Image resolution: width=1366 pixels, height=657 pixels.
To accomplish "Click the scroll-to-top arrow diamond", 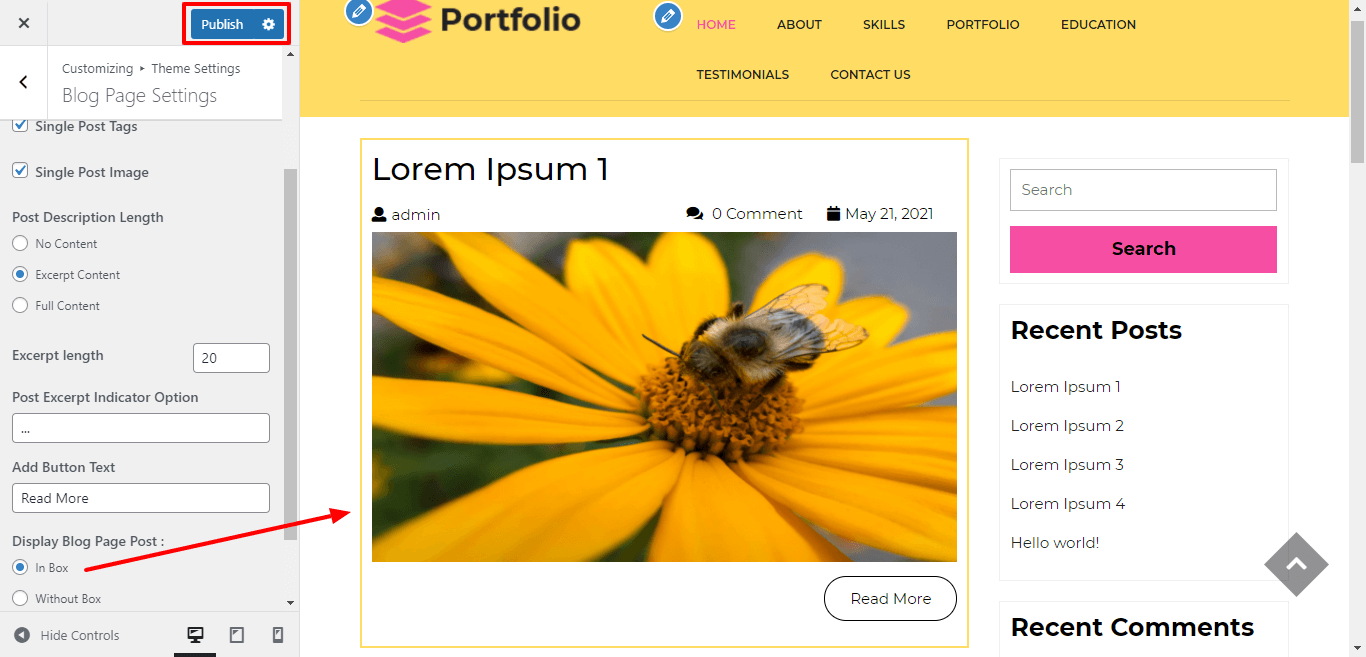I will click(1296, 564).
